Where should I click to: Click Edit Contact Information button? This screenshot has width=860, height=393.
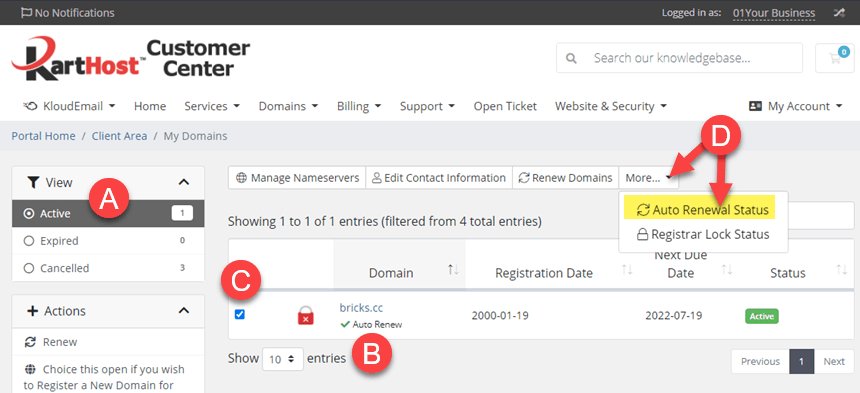(x=439, y=178)
